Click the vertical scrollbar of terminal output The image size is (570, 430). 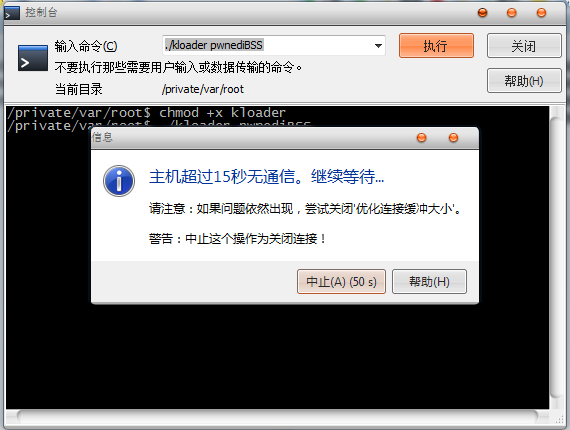(556, 257)
